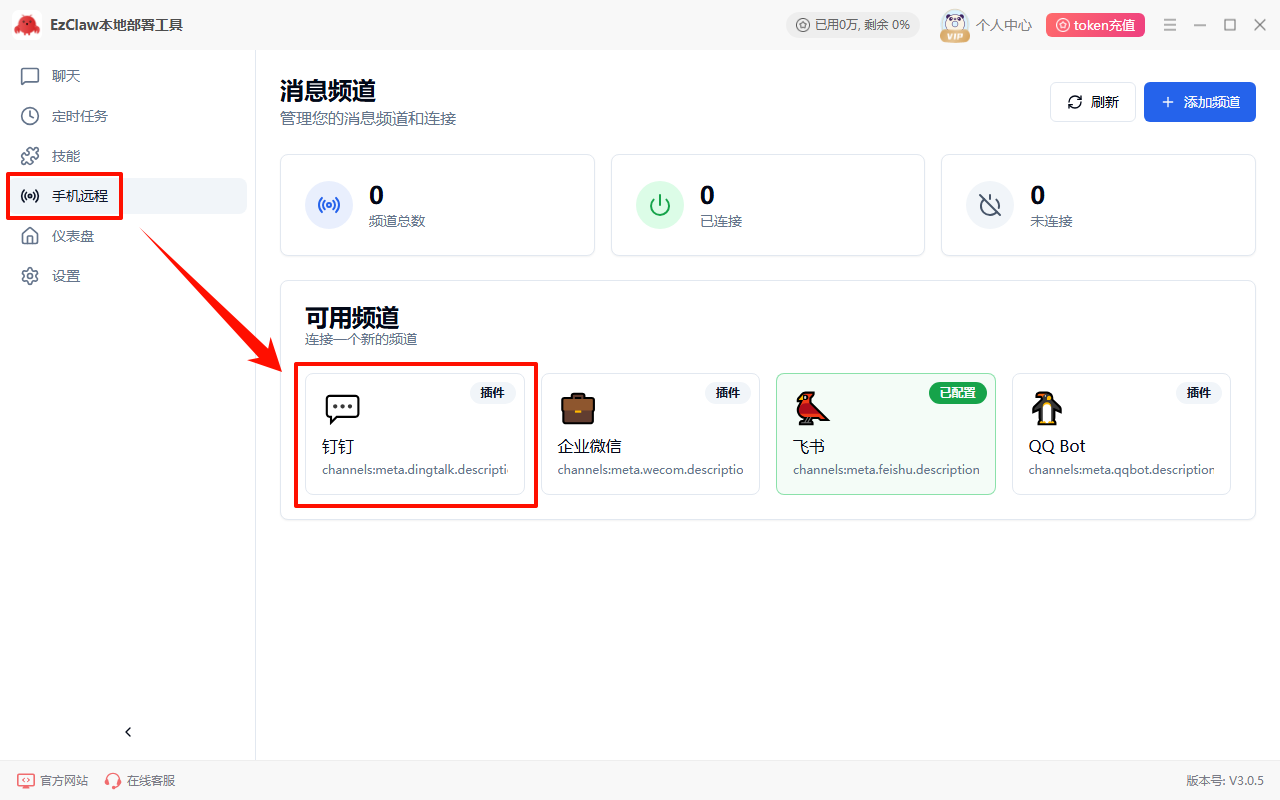Viewport: 1280px width, 800px height.
Task: Open 个人中心 user center
Action: click(1003, 25)
